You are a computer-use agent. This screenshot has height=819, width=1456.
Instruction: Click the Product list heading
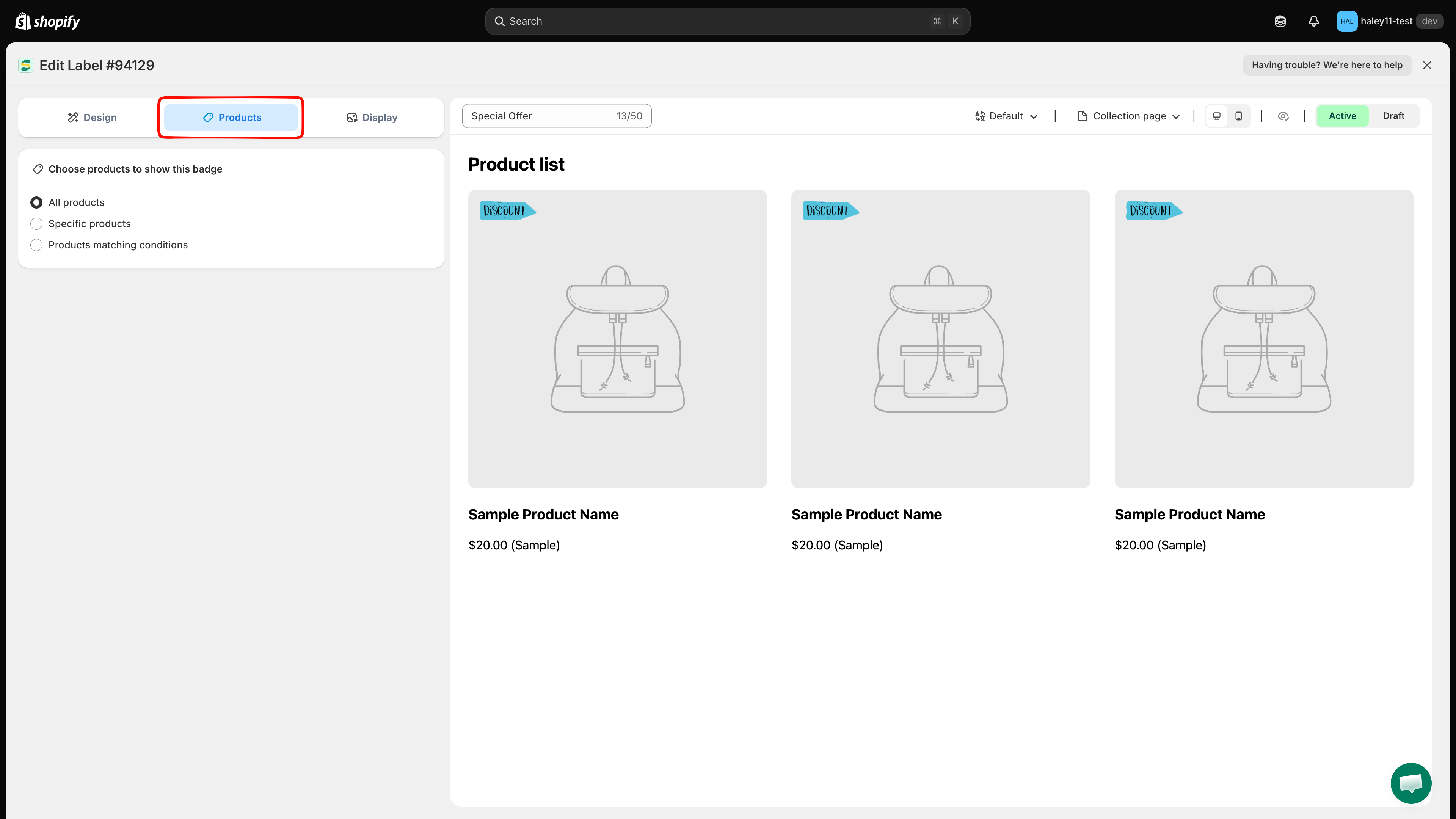coord(516,165)
